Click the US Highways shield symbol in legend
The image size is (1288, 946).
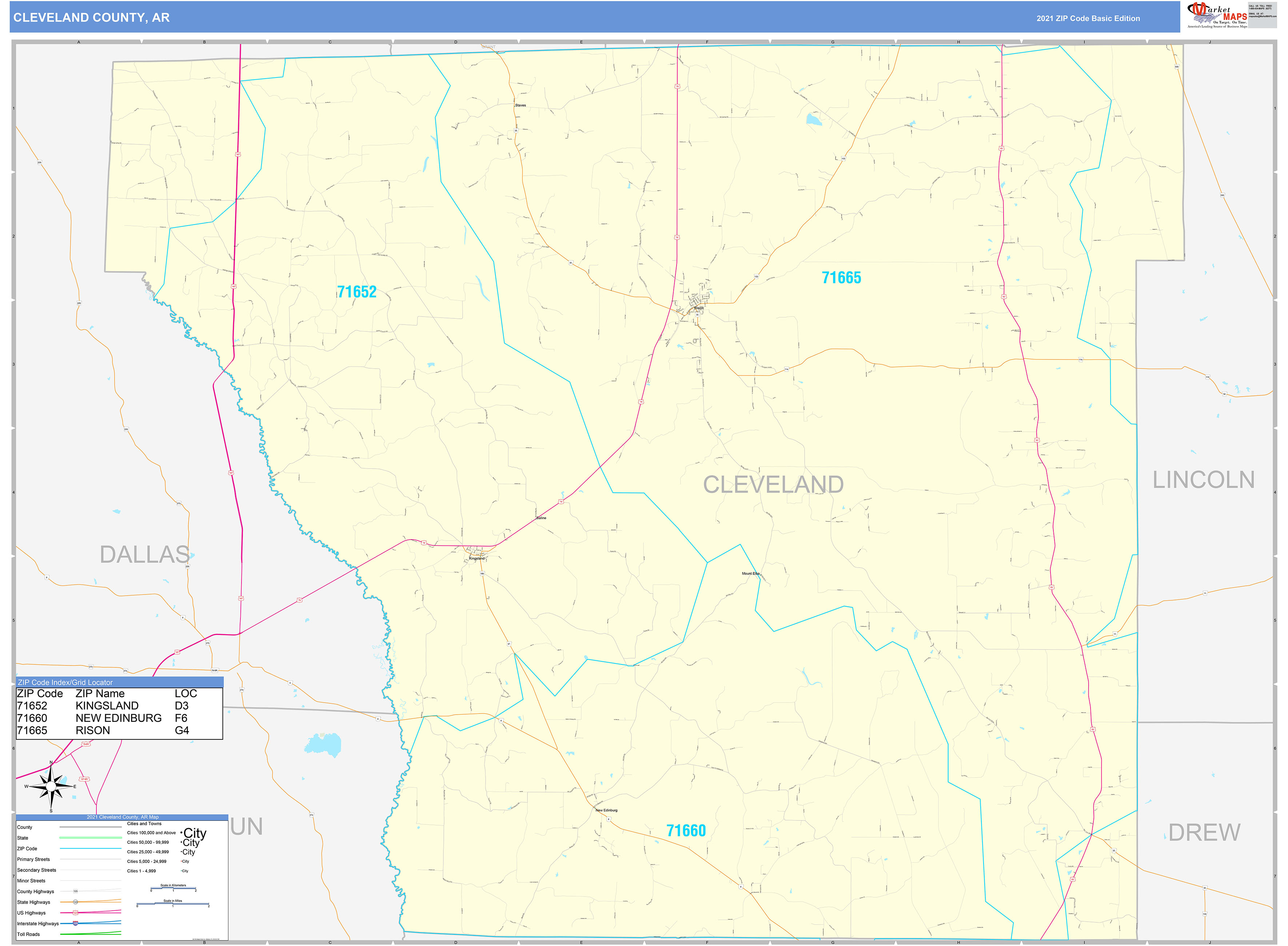click(76, 913)
